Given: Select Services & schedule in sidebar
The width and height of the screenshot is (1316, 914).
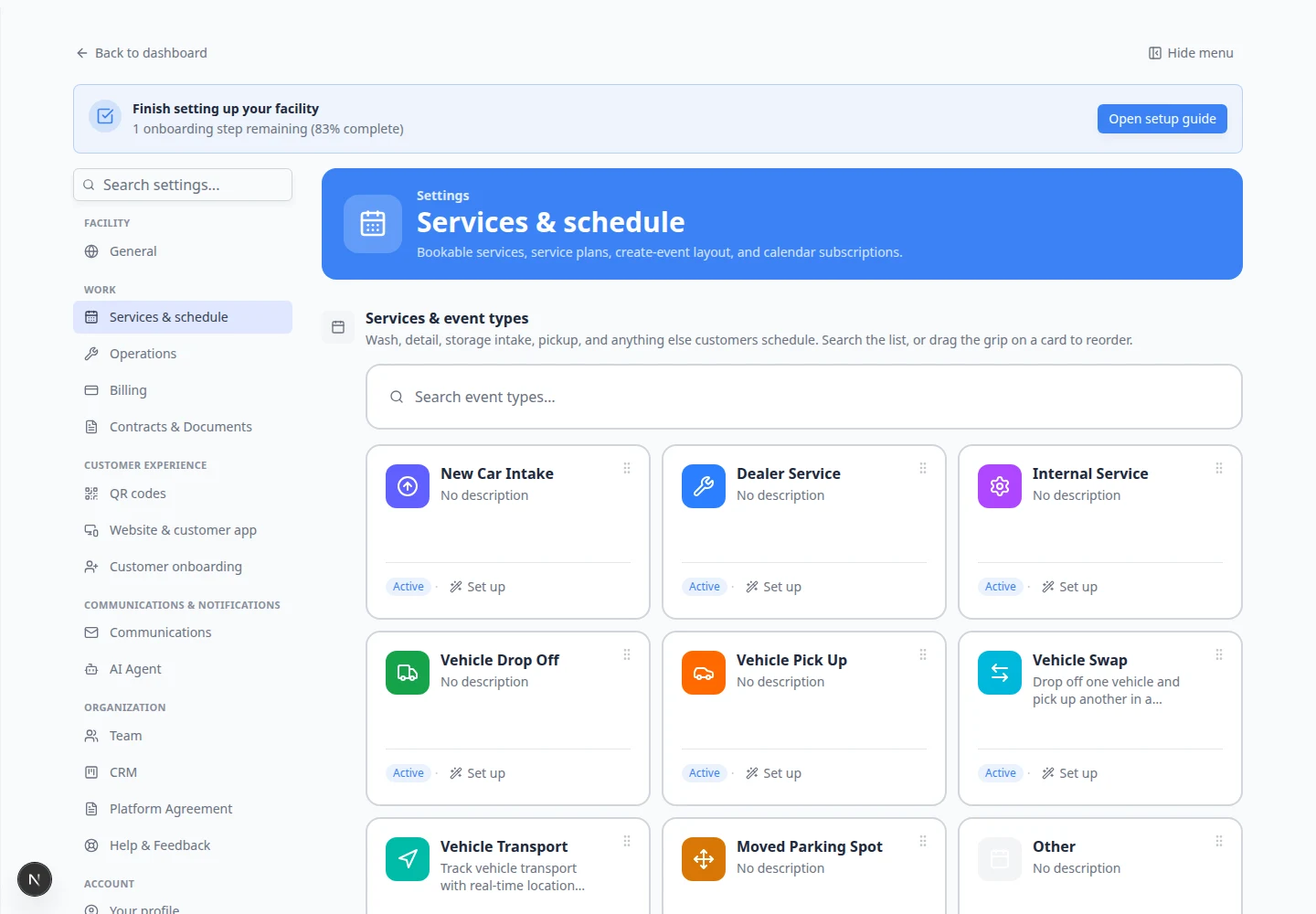Looking at the screenshot, I should 183,317.
